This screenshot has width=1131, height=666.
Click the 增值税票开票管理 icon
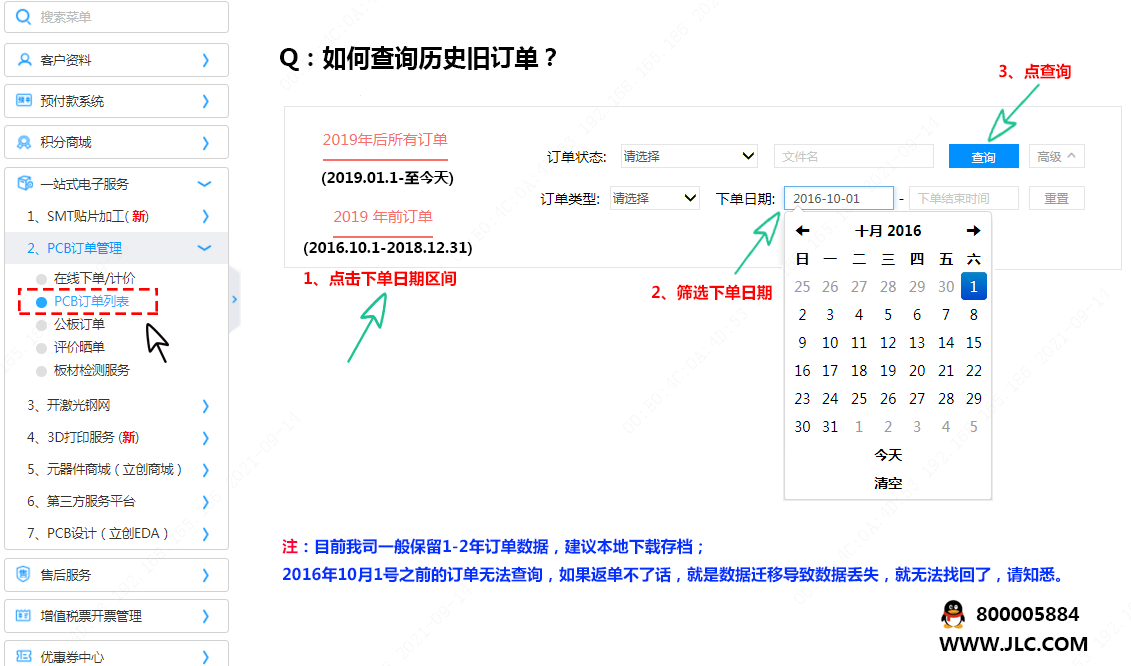point(24,616)
